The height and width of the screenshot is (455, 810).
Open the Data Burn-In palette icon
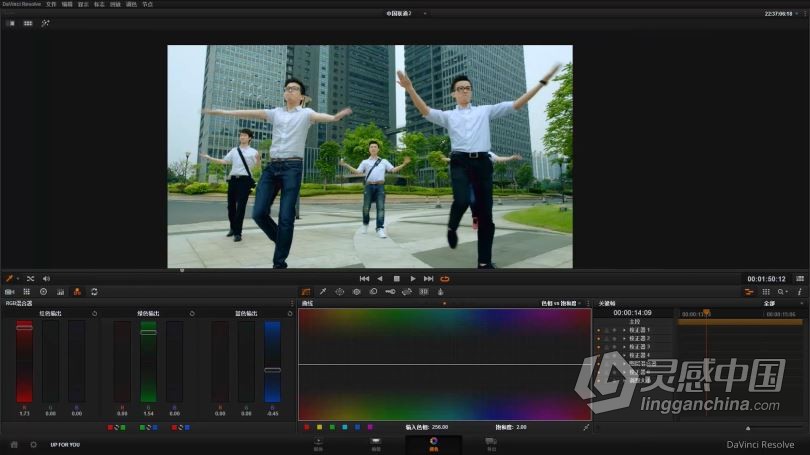[441, 292]
